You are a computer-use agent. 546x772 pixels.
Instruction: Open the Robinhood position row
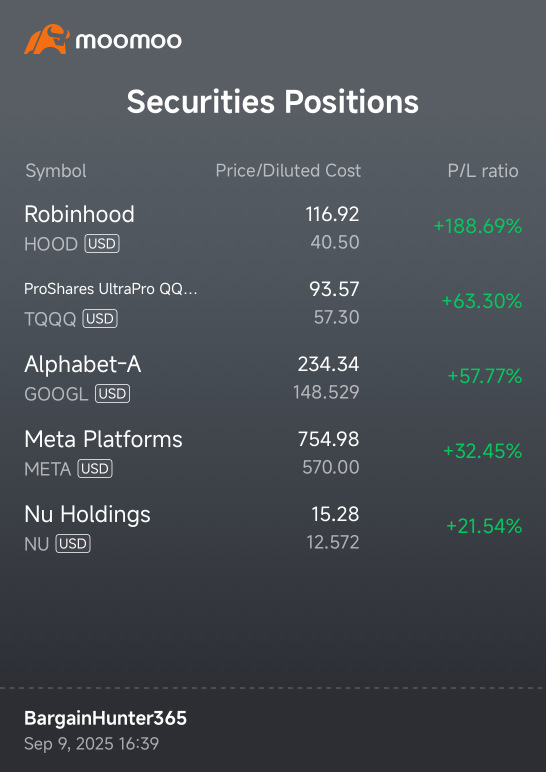point(273,228)
